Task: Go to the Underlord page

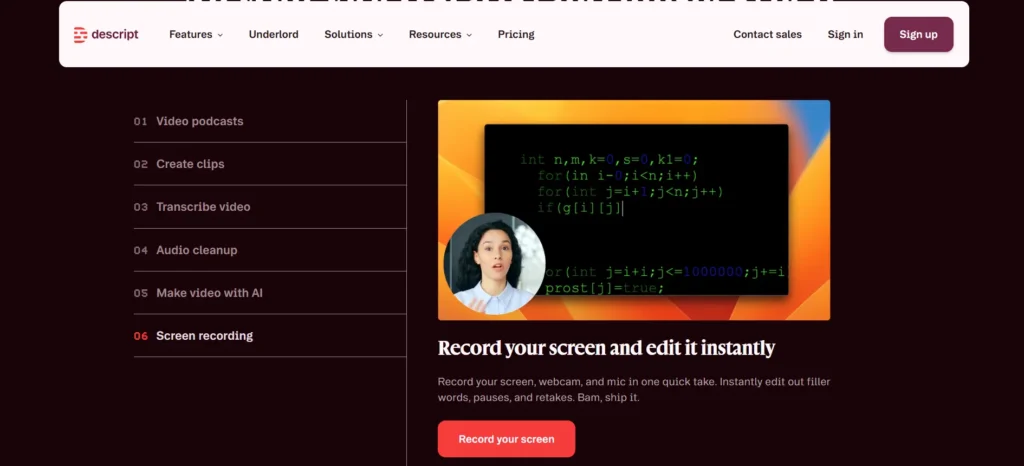Action: pyautogui.click(x=274, y=35)
